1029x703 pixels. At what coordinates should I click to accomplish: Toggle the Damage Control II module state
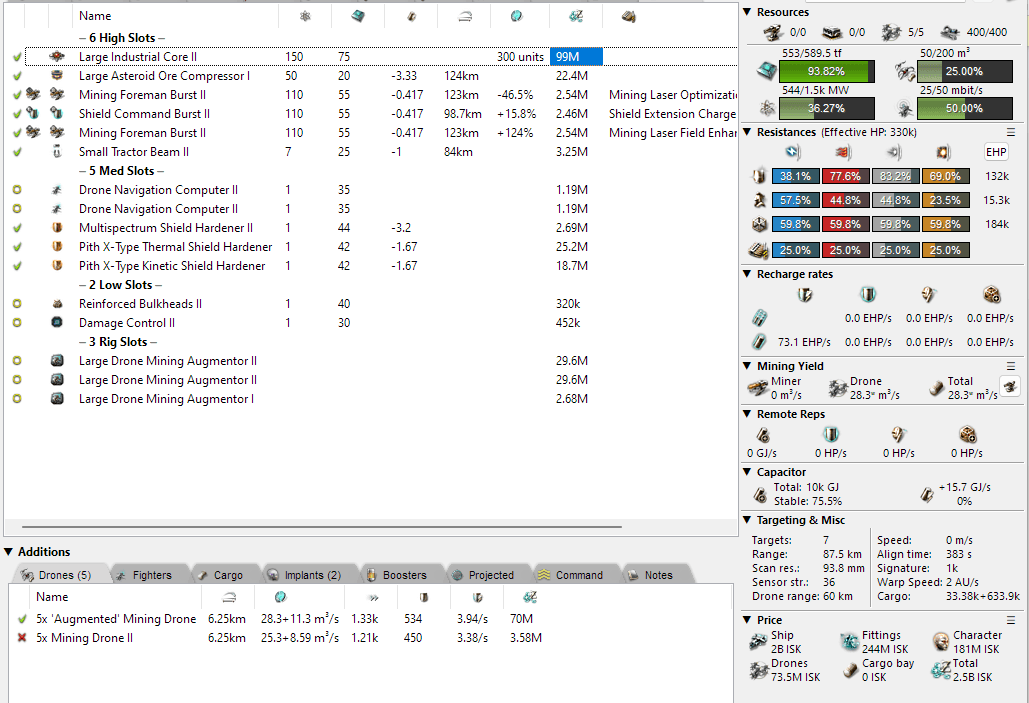[17, 323]
